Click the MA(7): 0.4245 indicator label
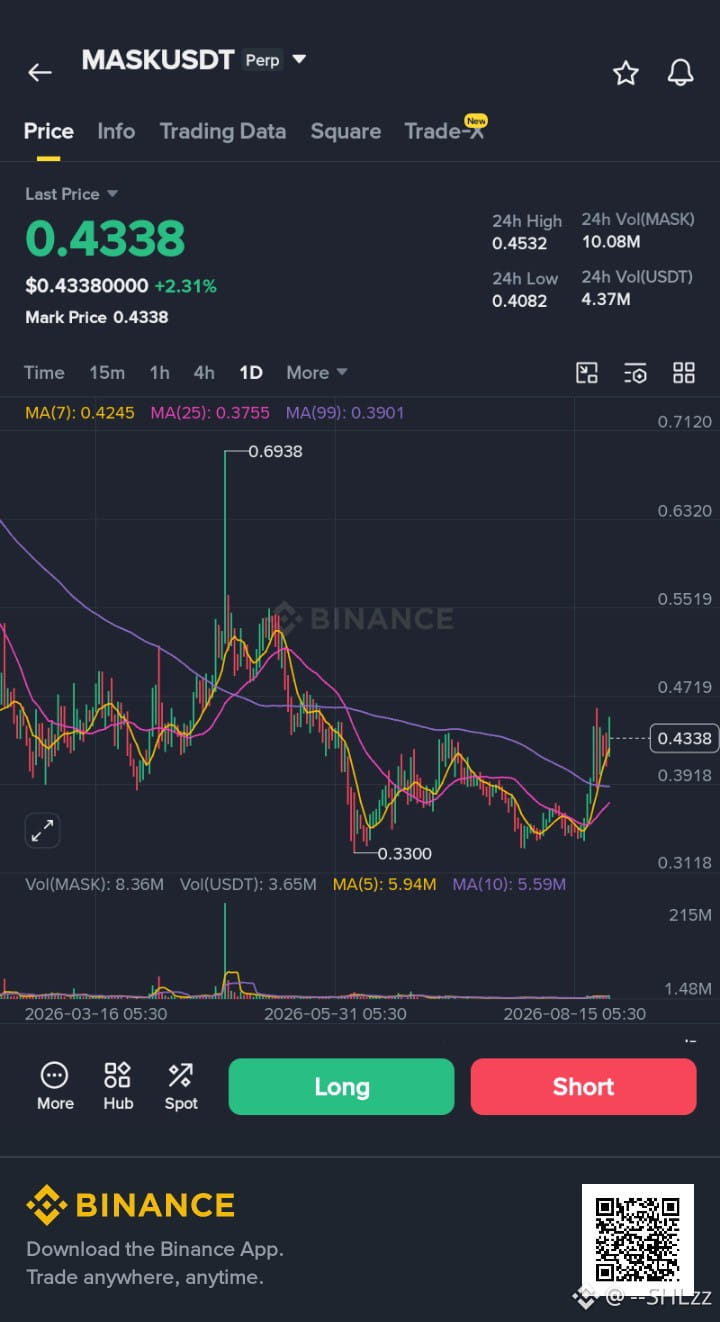Viewport: 720px width, 1322px height. [81, 412]
